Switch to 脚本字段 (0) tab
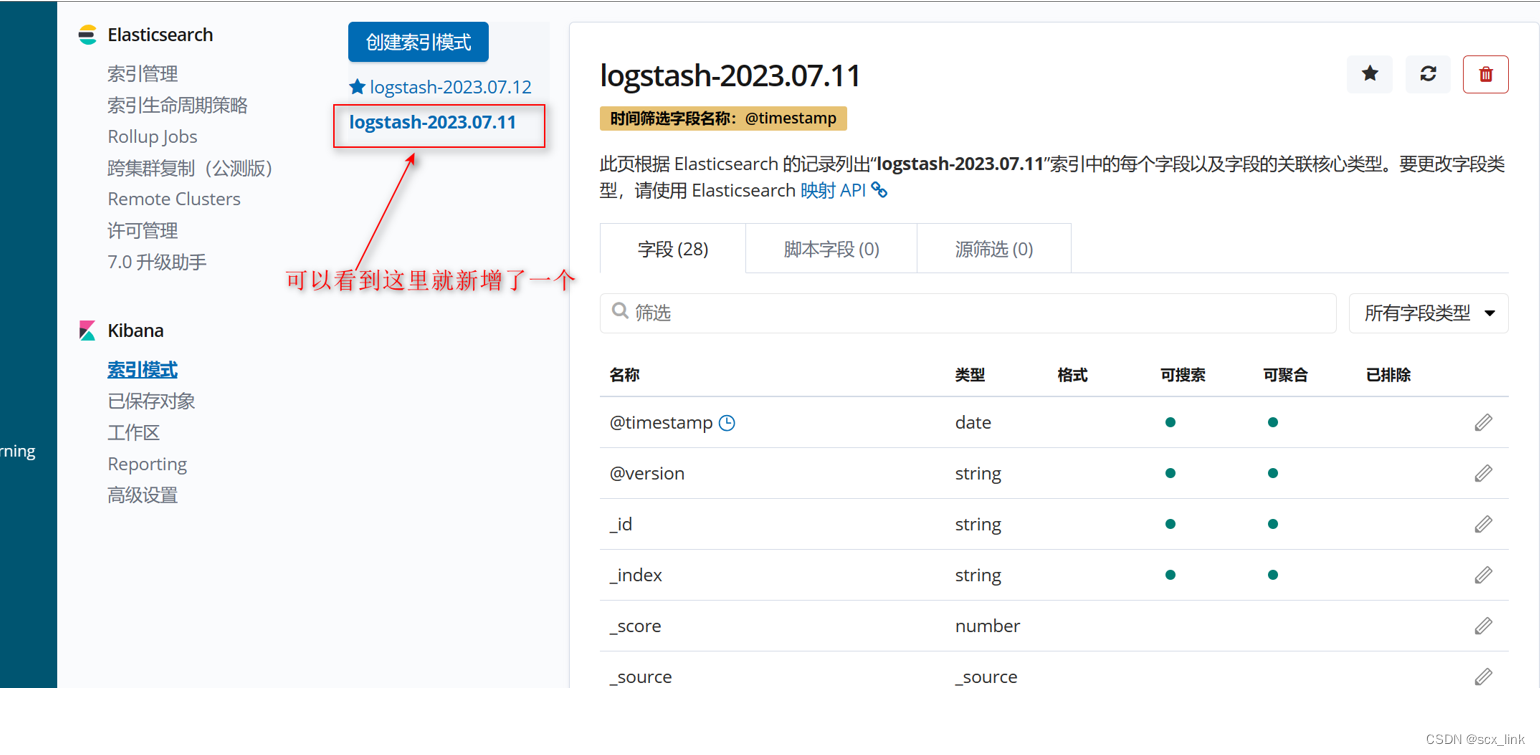 pos(831,249)
